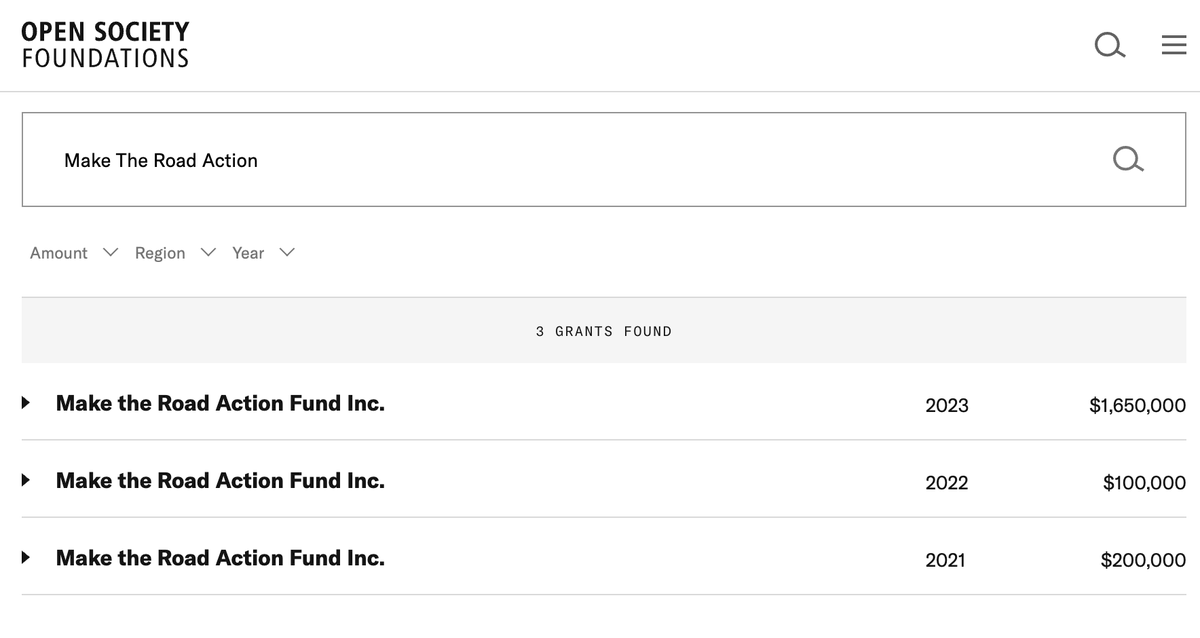Open the Year filter dropdown
Image resolution: width=1200 pixels, height=638 pixels.
pyautogui.click(x=262, y=253)
